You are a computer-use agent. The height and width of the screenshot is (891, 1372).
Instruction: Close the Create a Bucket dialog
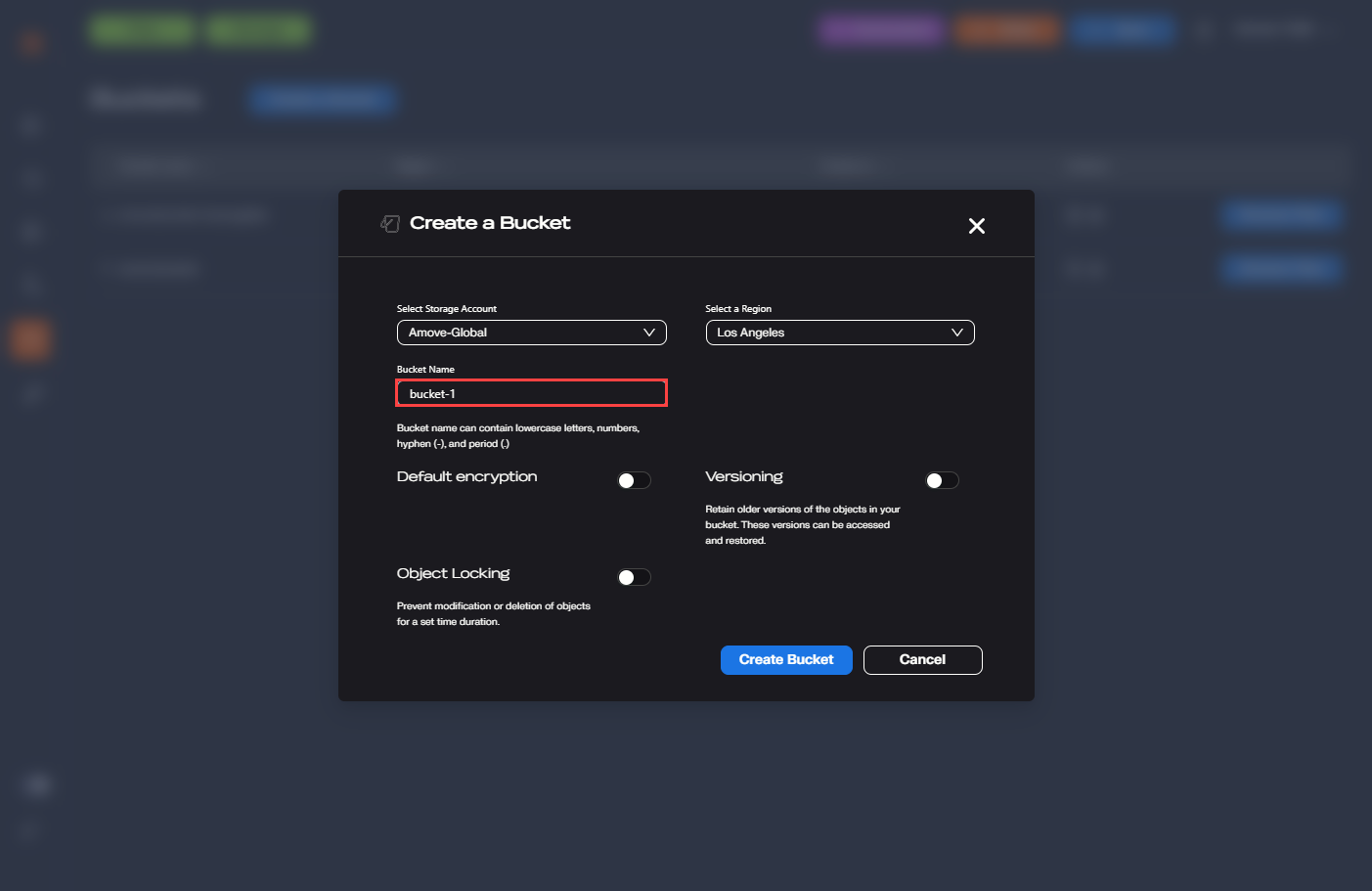976,226
